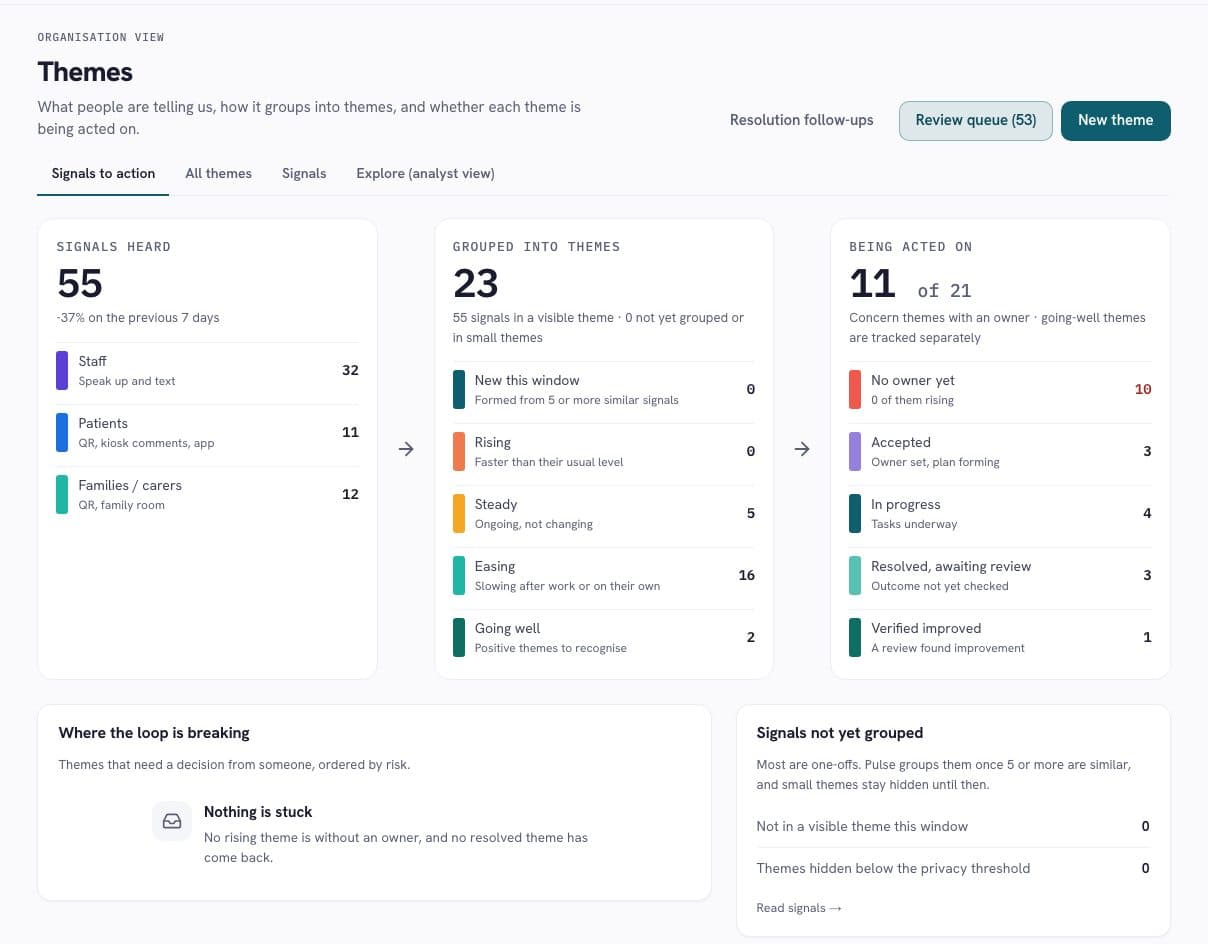
Task: Open Resolution follow-ups
Action: (x=801, y=120)
